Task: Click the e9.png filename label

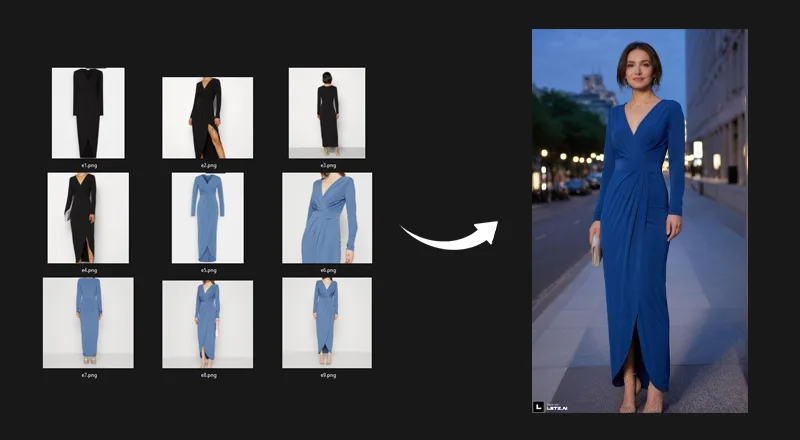Action: tap(327, 375)
